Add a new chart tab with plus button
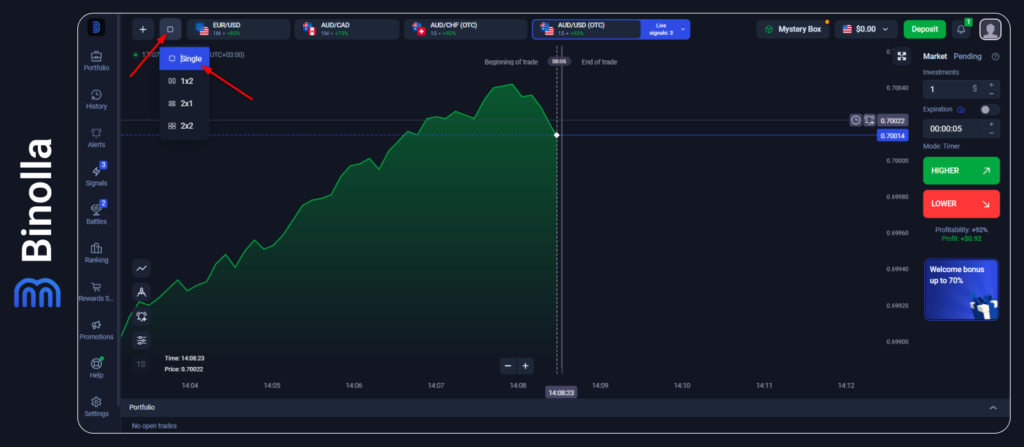 142,29
